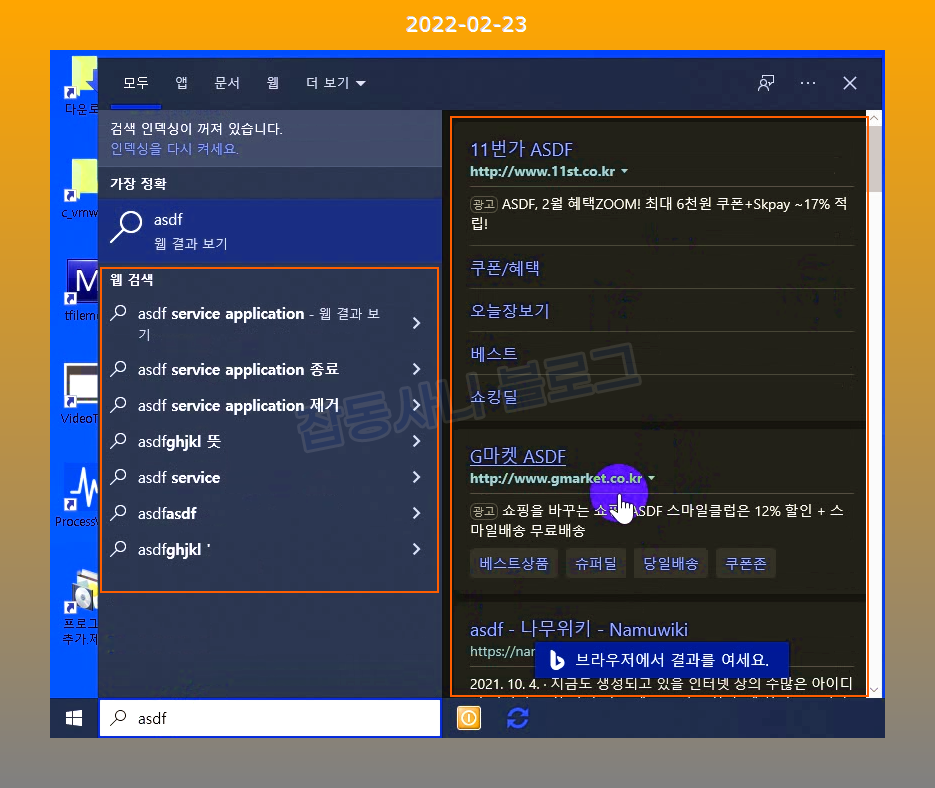
Task: Select suggestion asdf service application 종료
Action: (x=239, y=369)
